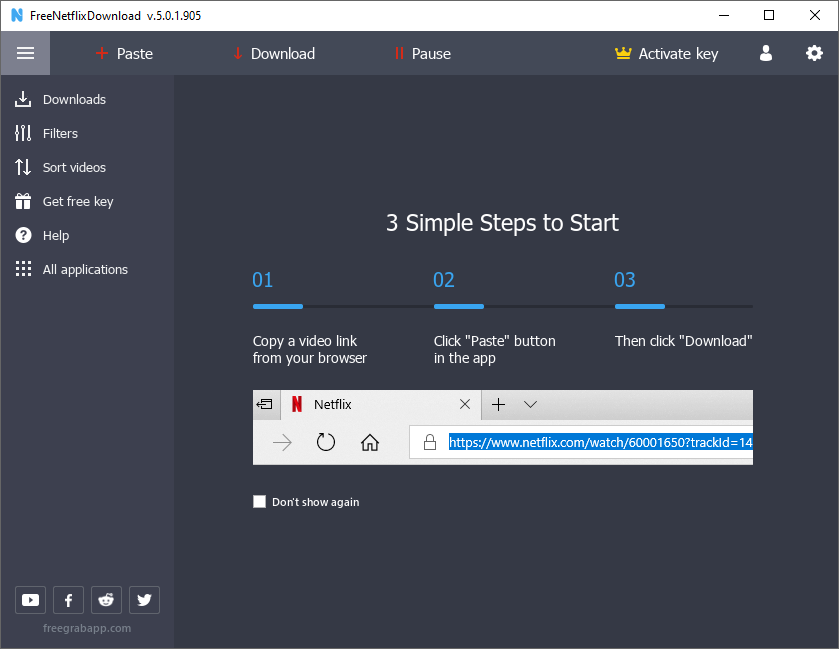This screenshot has width=839, height=649.
Task: Click the "3 Simple Steps to Start" heading
Action: (502, 223)
